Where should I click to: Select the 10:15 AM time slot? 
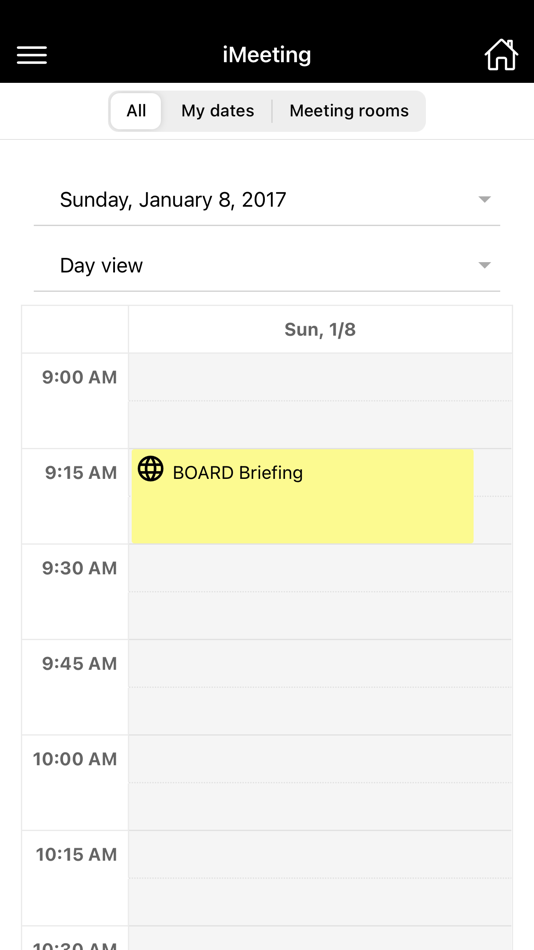320,878
